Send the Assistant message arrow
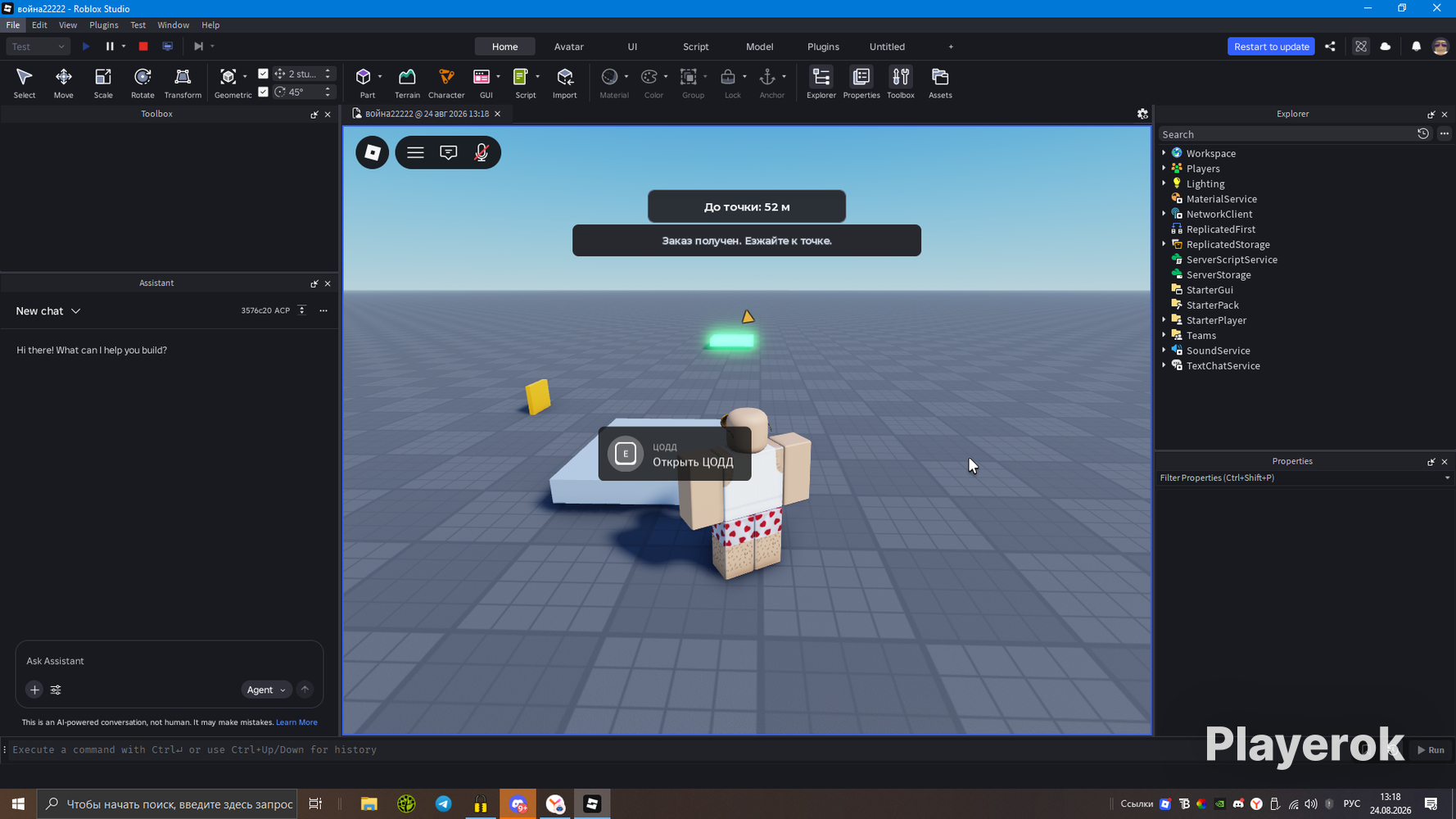 (x=305, y=690)
